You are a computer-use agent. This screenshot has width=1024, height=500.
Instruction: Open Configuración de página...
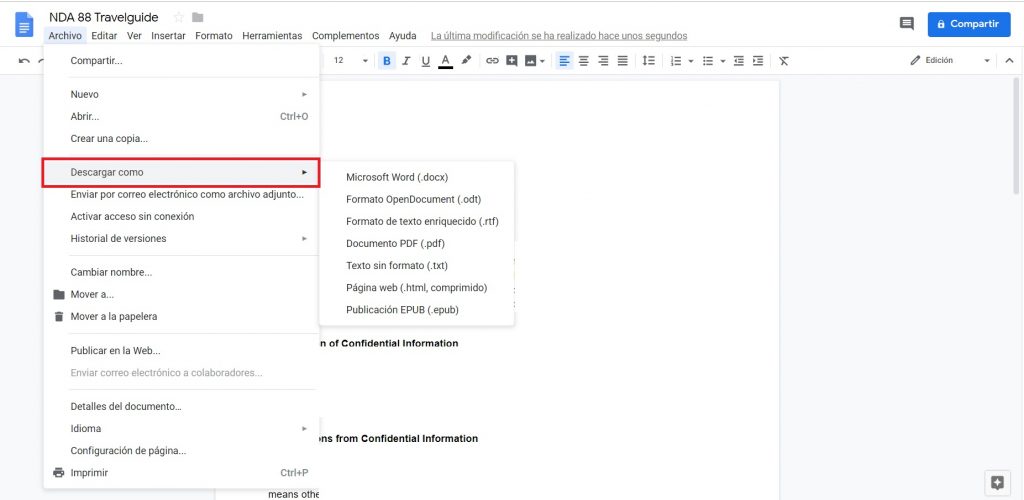(x=182, y=450)
